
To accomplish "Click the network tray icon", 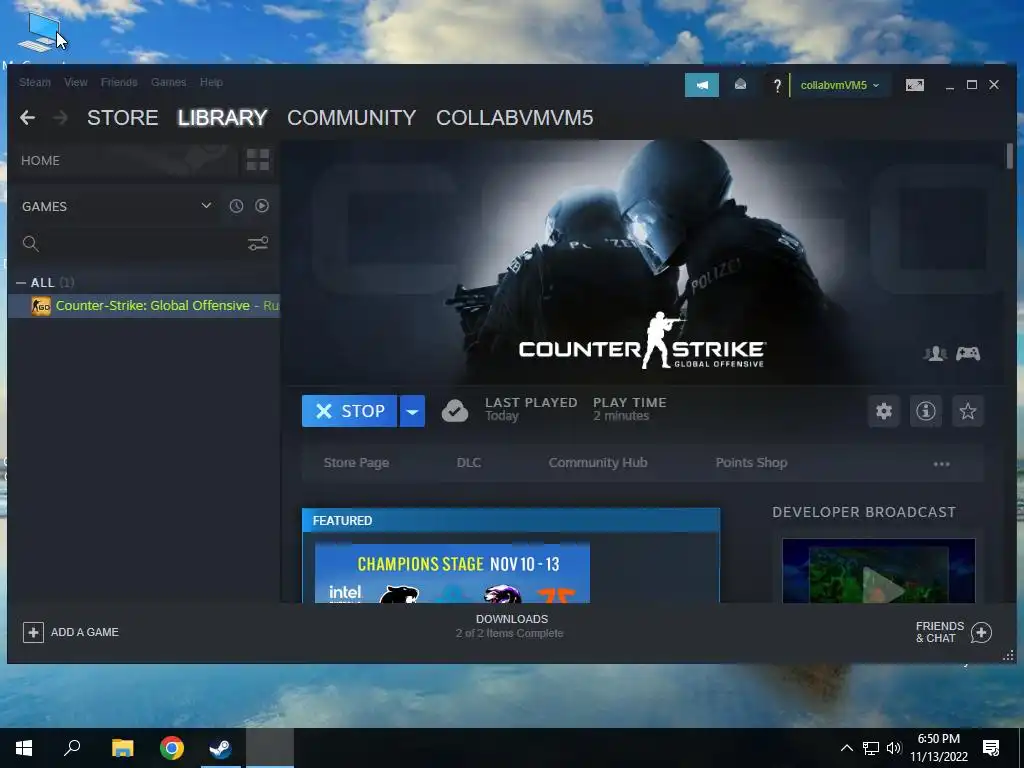I will tap(871, 748).
